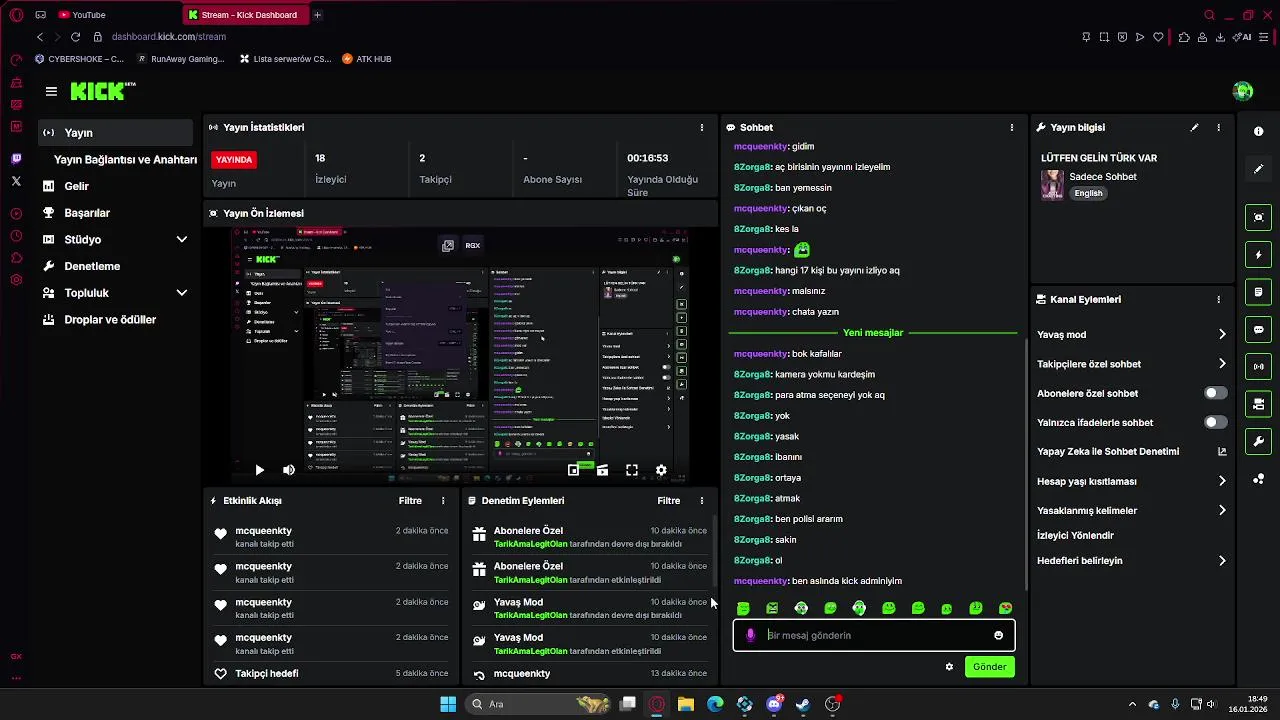Screen dimensions: 1280x720
Task: Toggle the wrench icon in the right rail
Action: point(1258,441)
